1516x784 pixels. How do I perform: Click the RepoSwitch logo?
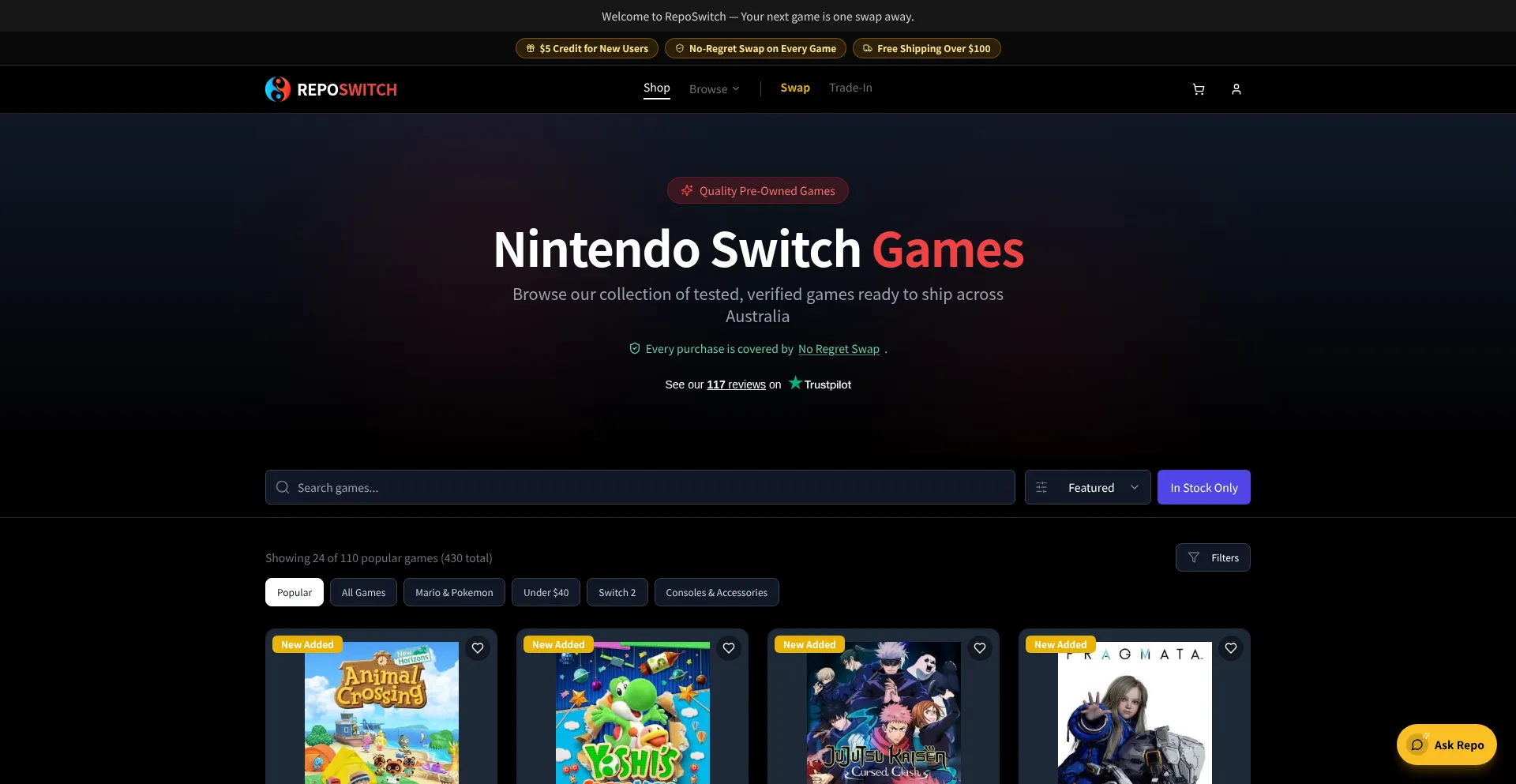point(331,89)
